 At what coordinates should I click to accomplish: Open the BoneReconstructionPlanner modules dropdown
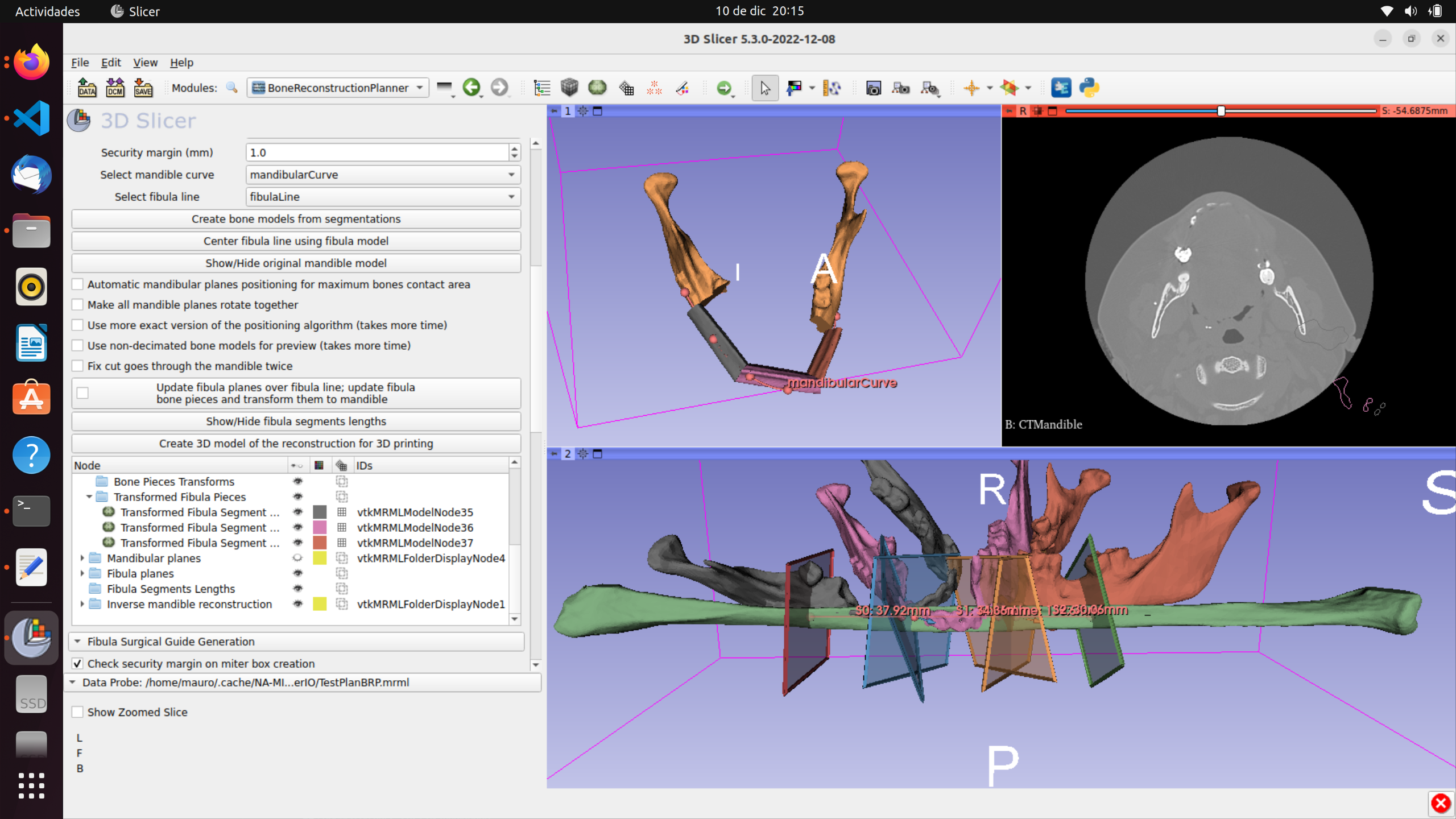point(338,88)
